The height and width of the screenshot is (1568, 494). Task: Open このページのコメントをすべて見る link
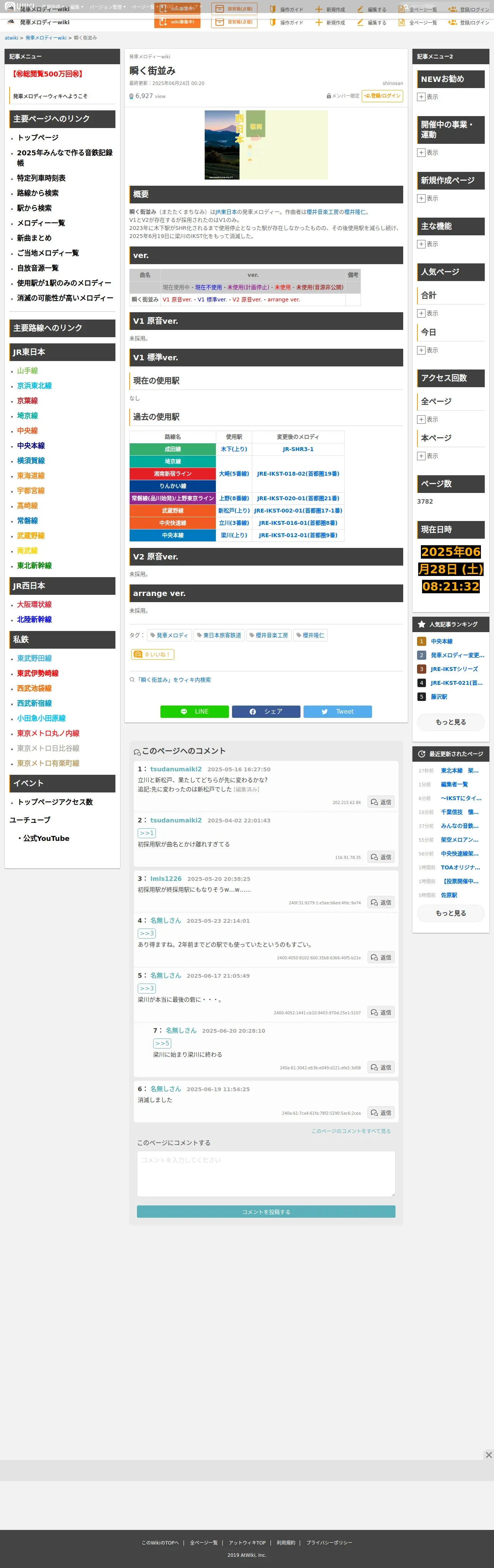pos(351,1131)
